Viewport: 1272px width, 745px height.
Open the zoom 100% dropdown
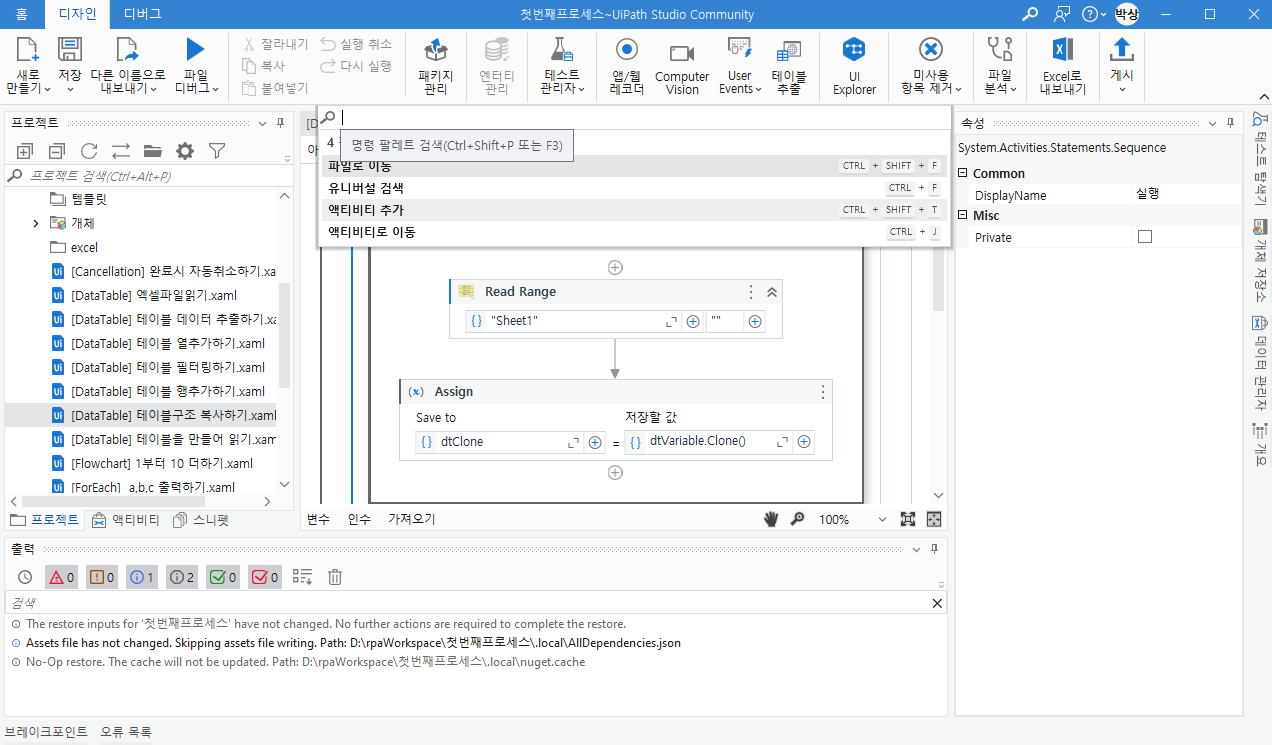pyautogui.click(x=882, y=519)
